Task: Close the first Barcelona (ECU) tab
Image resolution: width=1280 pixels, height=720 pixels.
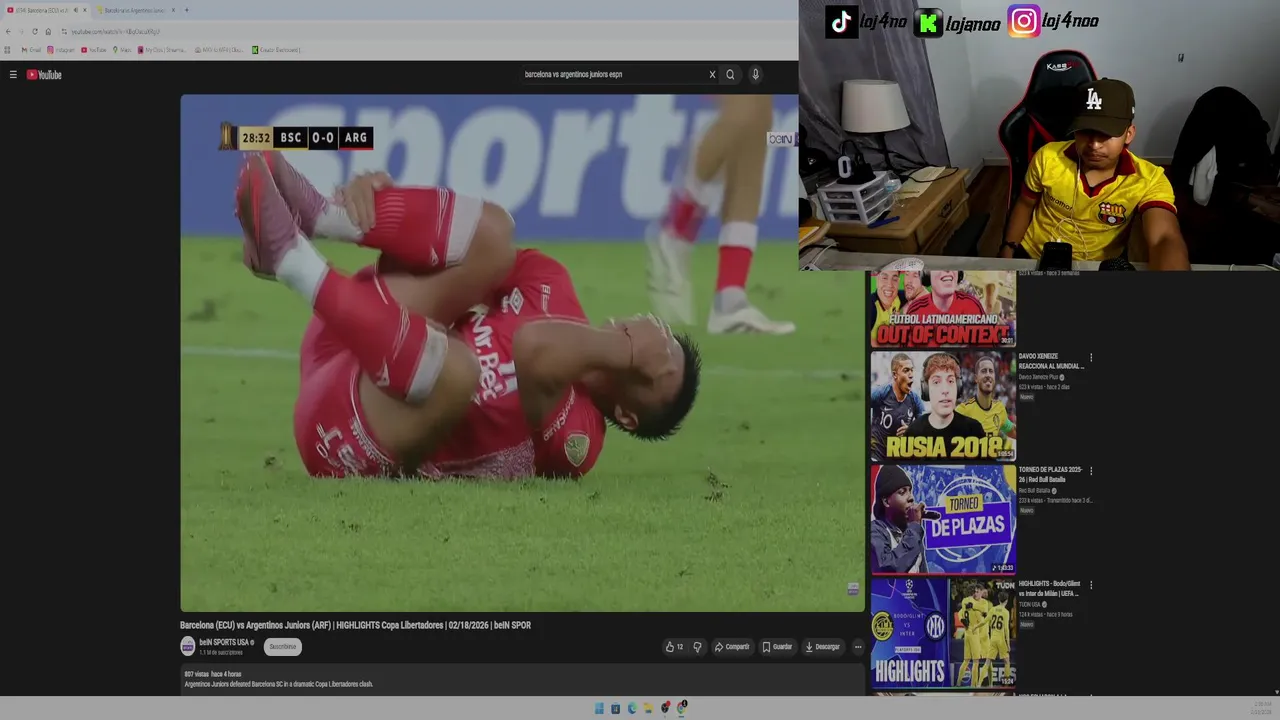Action: click(x=85, y=10)
